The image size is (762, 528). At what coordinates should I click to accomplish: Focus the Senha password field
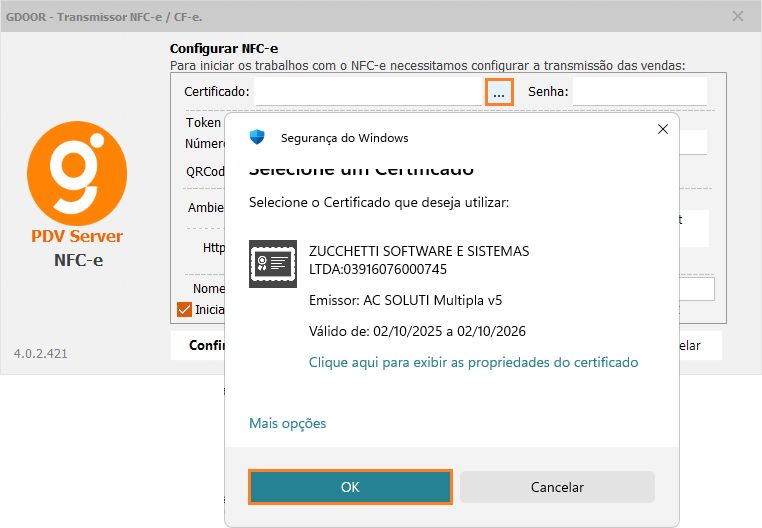pyautogui.click(x=639, y=92)
